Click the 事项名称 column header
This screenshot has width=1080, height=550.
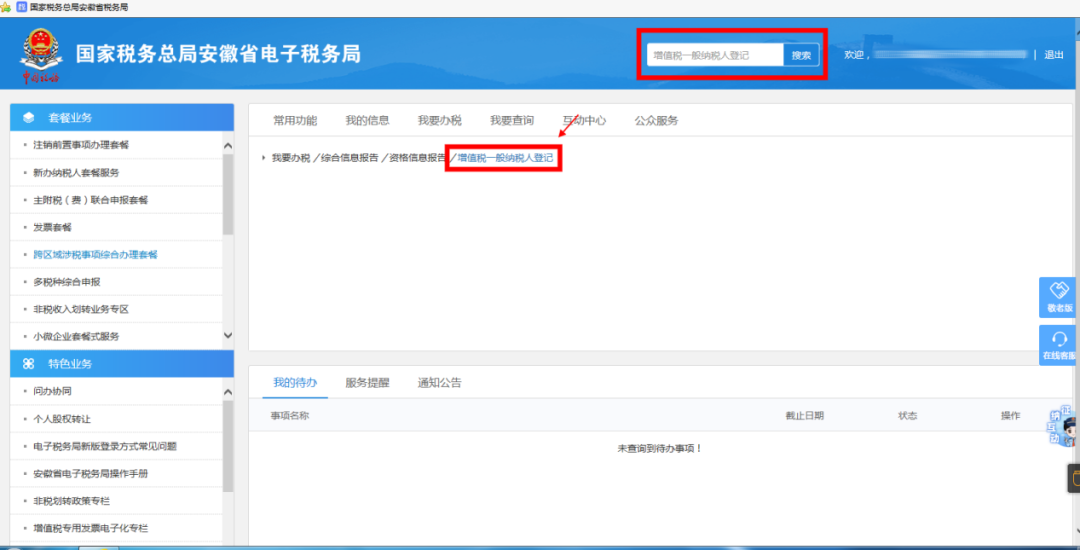pos(289,416)
